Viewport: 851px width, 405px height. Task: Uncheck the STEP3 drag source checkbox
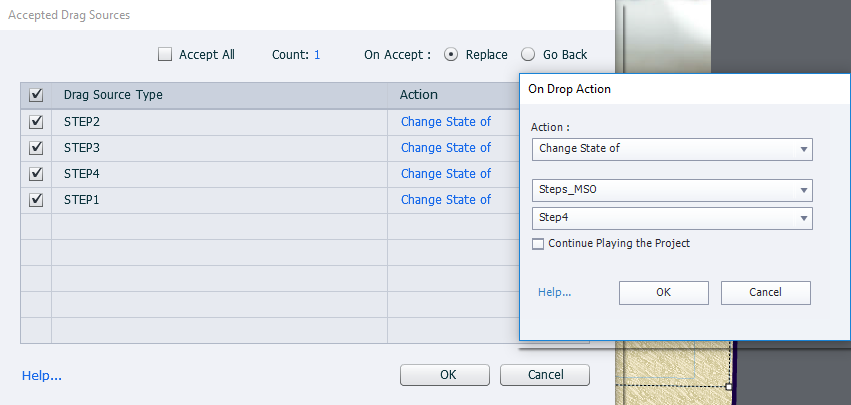coord(37,148)
